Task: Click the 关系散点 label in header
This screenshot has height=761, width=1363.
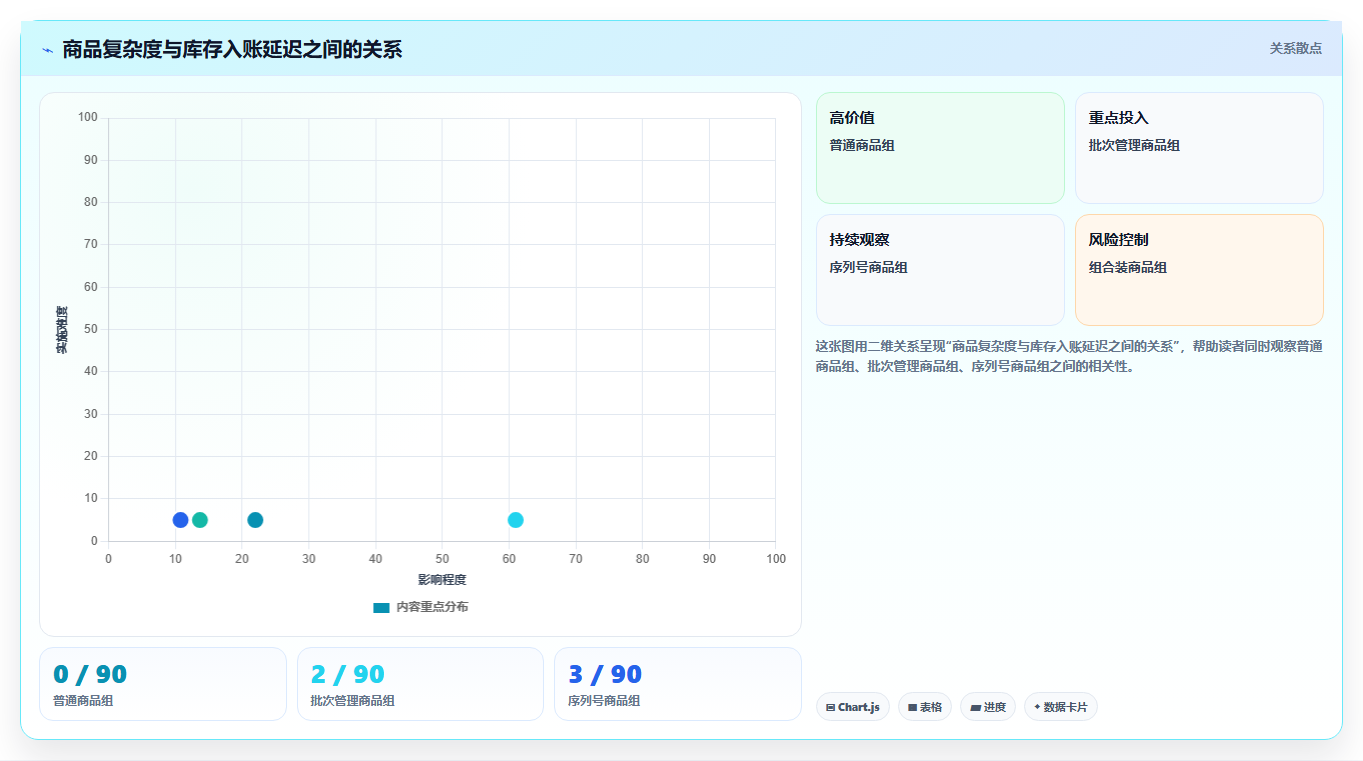Action: [1295, 48]
